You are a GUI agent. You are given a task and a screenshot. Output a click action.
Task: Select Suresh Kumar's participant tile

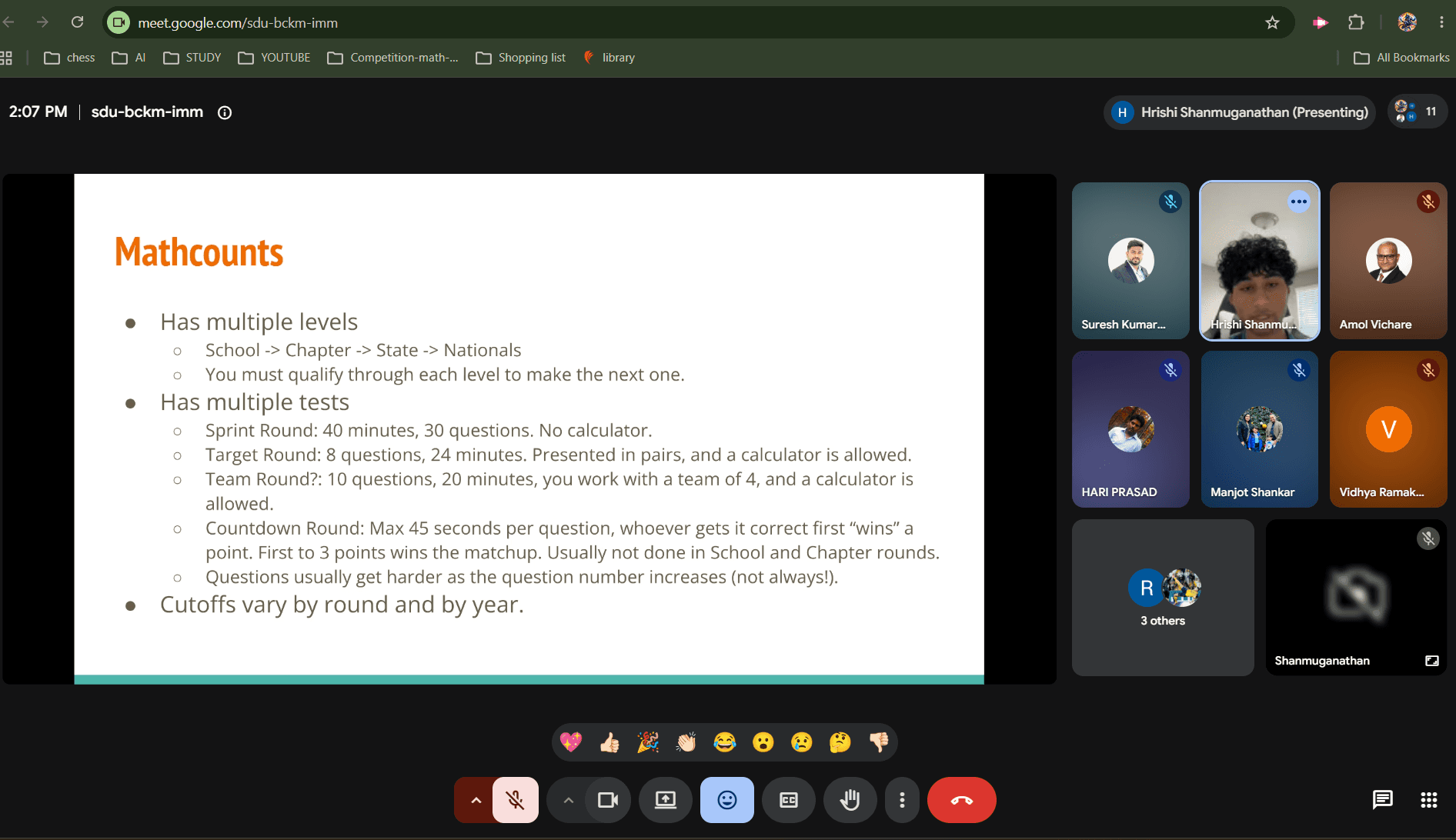click(1130, 261)
